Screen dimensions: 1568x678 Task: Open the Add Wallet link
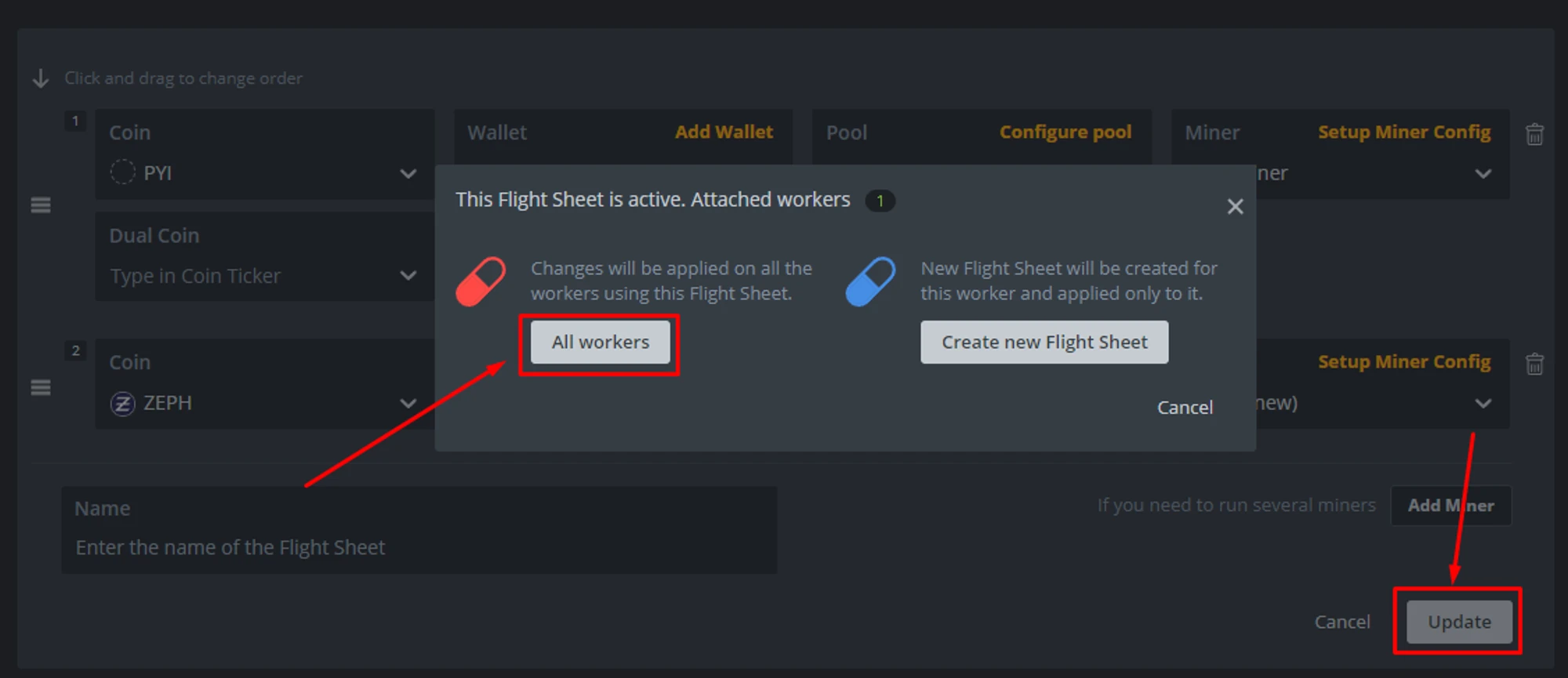pos(724,132)
